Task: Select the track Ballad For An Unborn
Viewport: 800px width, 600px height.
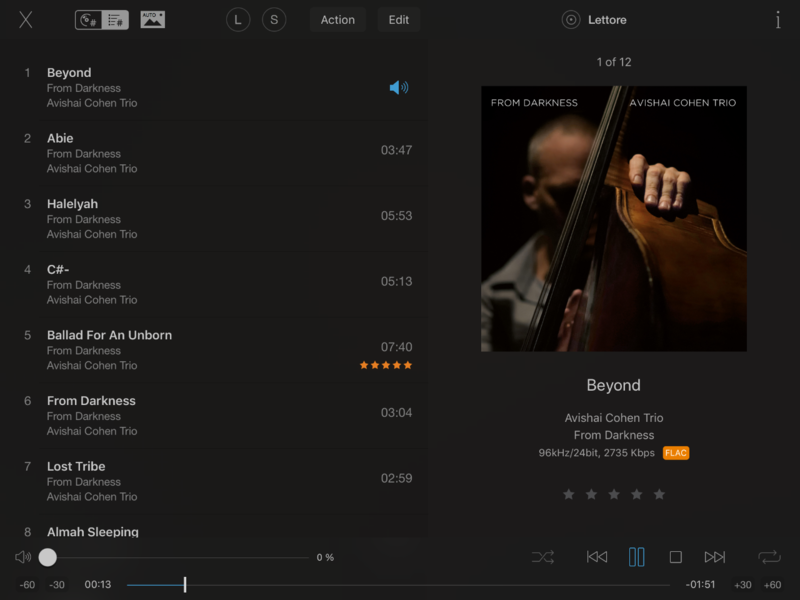Action: pyautogui.click(x=110, y=335)
